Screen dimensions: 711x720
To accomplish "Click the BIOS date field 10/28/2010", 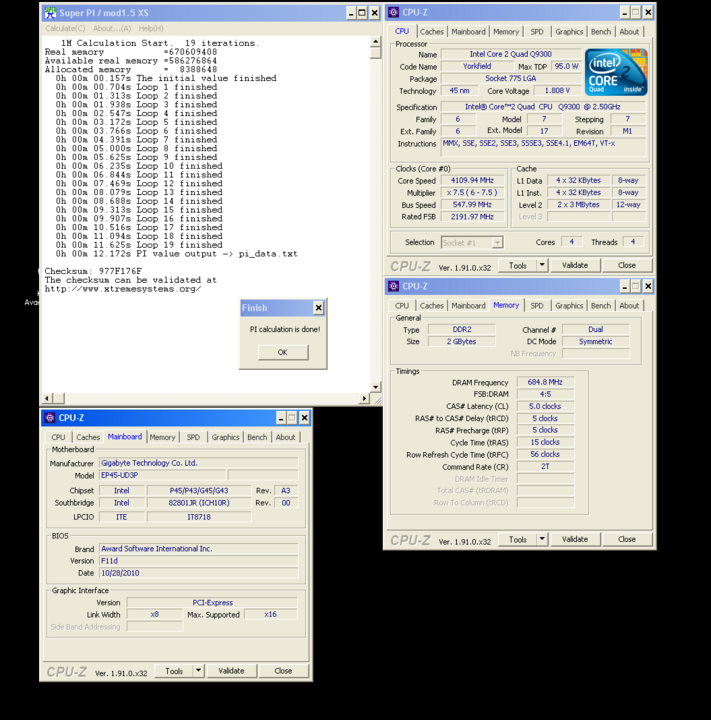I will 198,573.
